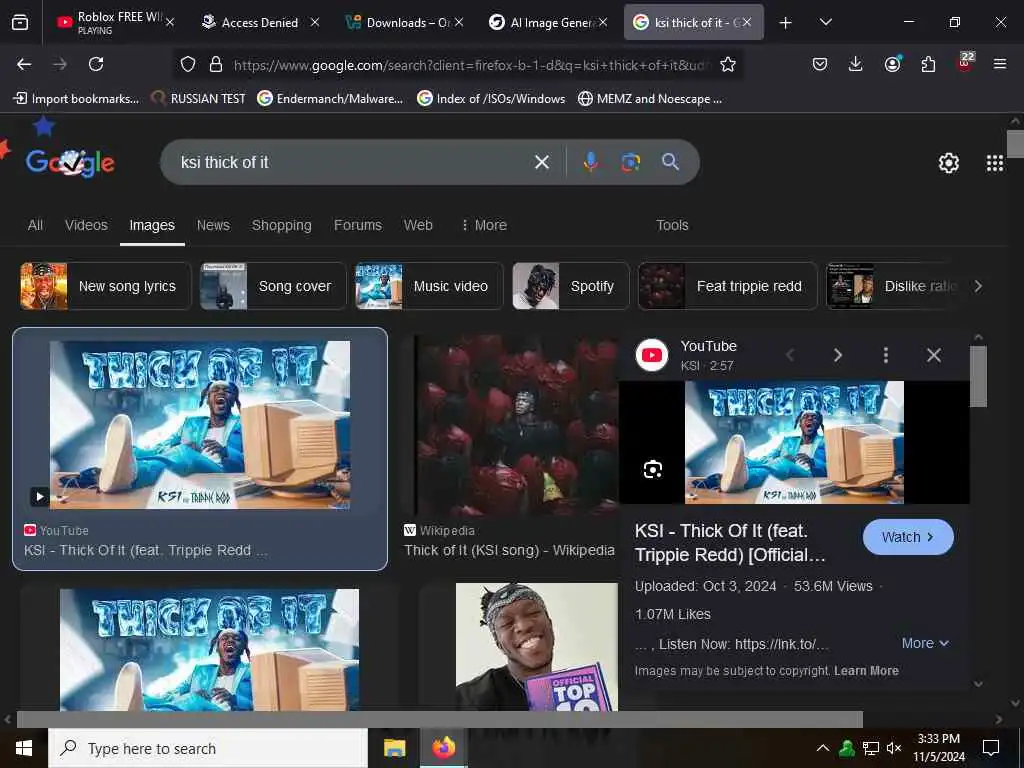The width and height of the screenshot is (1024, 768).
Task: Show the next image in preview panel
Action: pyautogui.click(x=838, y=355)
